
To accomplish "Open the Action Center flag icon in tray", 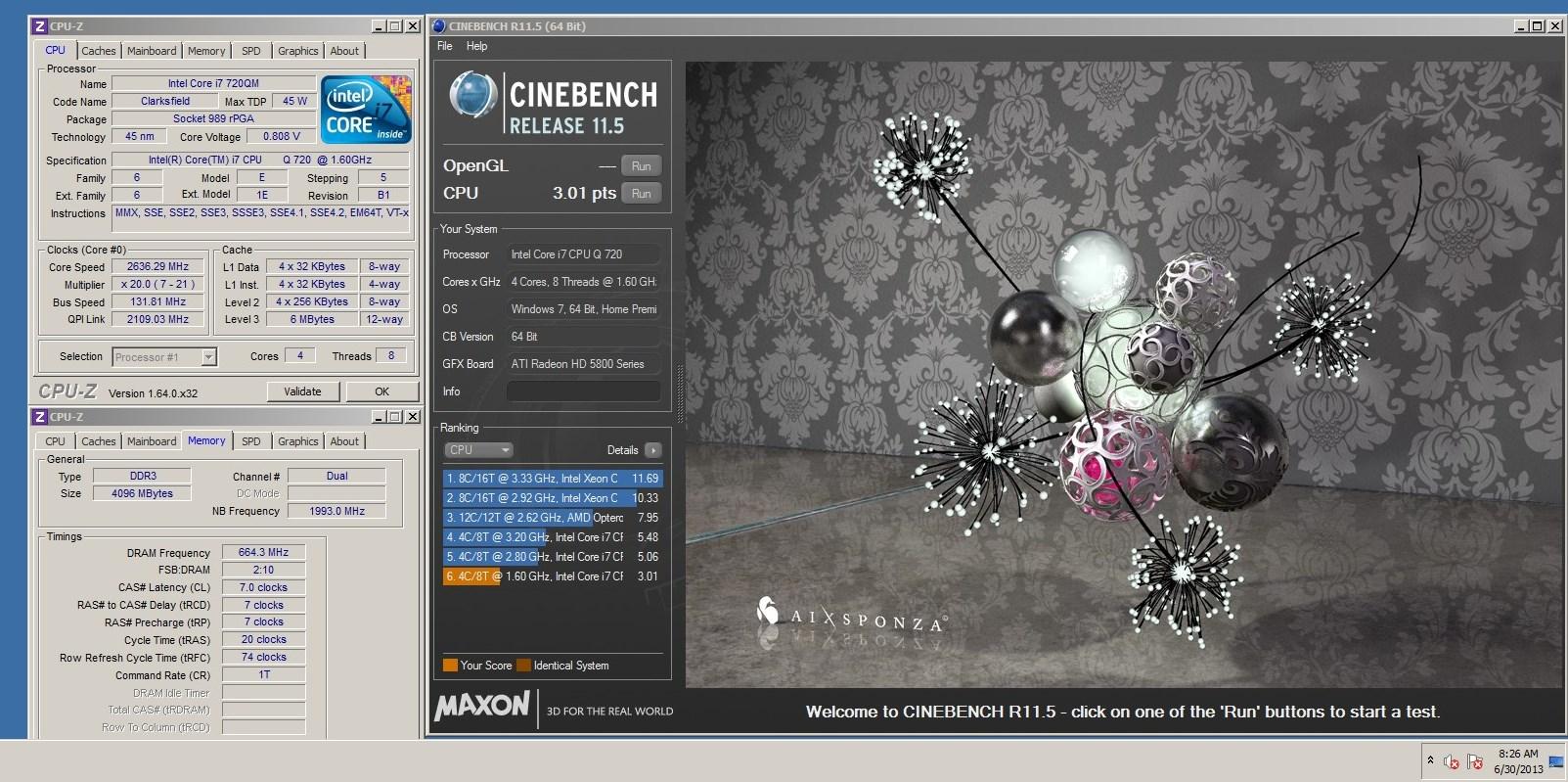I will 1475,761.
